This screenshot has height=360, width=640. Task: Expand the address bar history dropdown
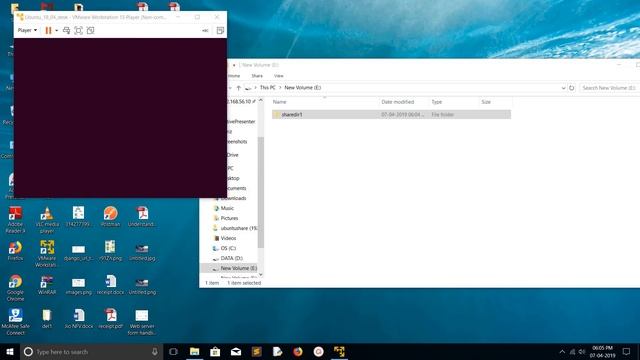point(563,88)
